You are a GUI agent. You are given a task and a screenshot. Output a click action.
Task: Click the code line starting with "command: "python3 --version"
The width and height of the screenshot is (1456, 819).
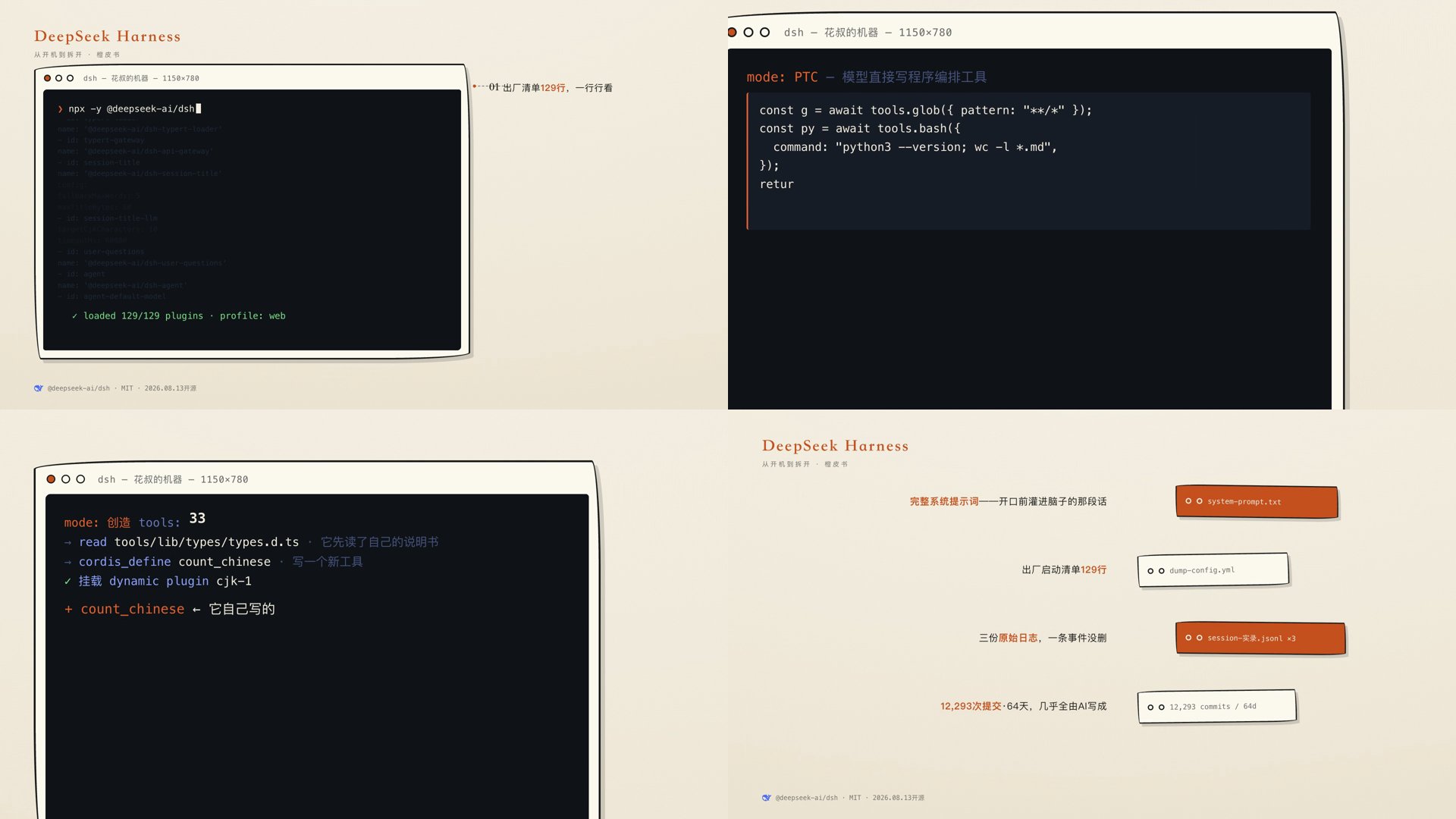point(915,147)
